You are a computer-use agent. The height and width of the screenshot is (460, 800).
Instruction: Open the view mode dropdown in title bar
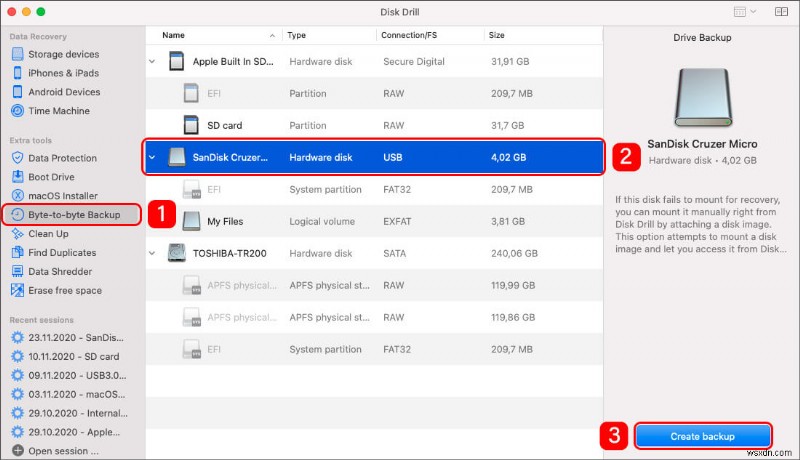coord(744,12)
